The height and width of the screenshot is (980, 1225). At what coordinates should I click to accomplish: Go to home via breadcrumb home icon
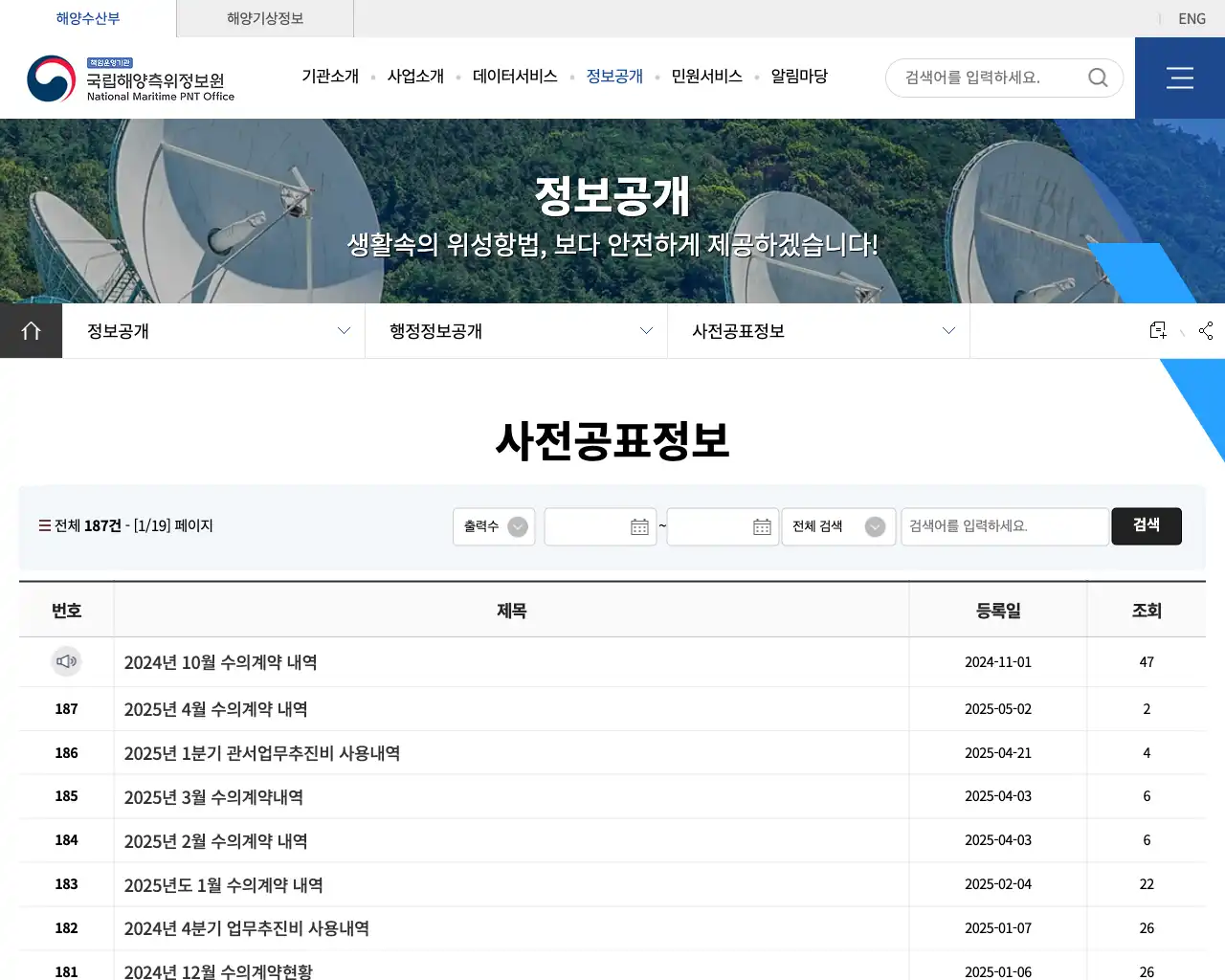[31, 331]
